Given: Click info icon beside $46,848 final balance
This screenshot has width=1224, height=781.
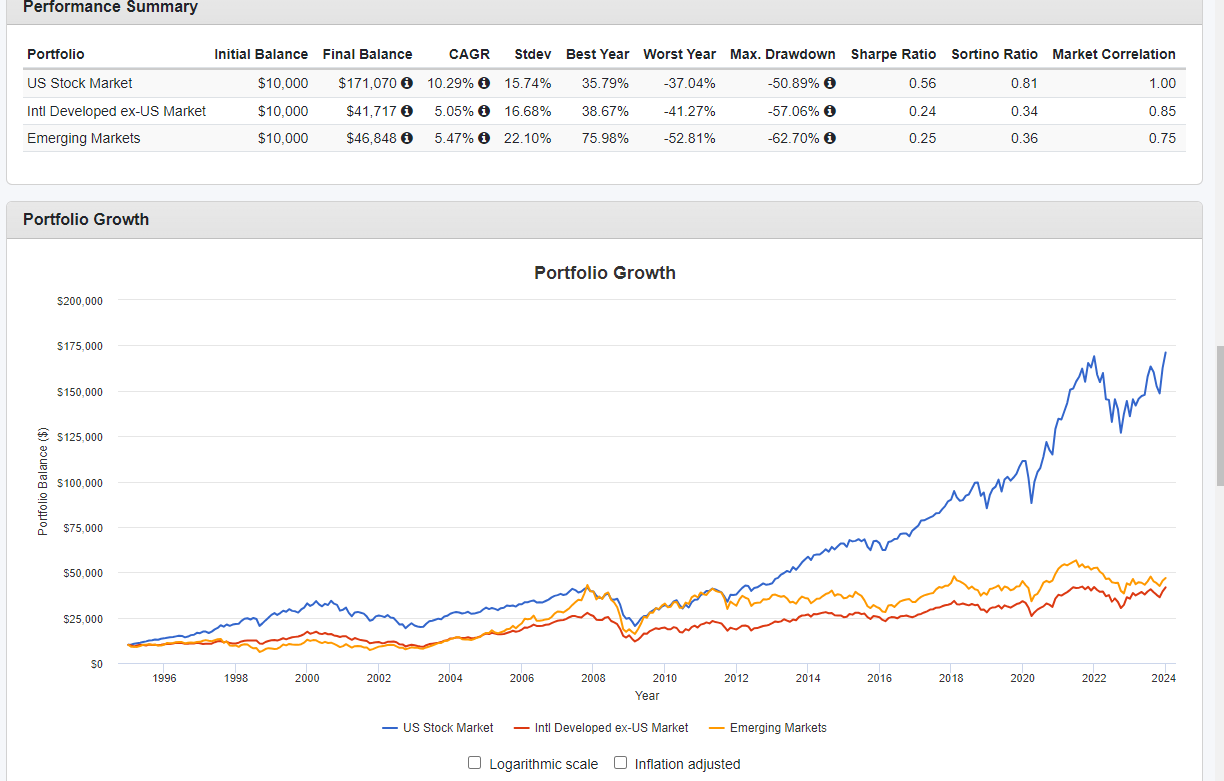Looking at the screenshot, I should point(407,138).
